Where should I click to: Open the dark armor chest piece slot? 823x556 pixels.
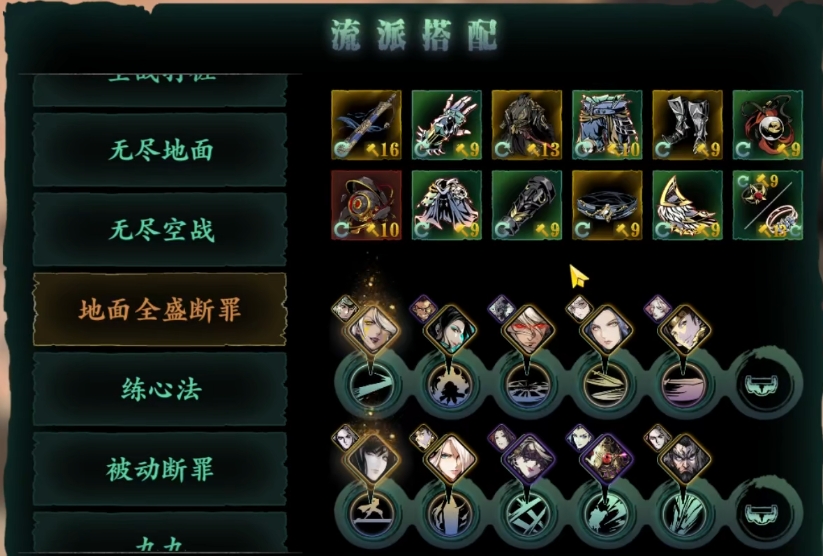(x=526, y=124)
